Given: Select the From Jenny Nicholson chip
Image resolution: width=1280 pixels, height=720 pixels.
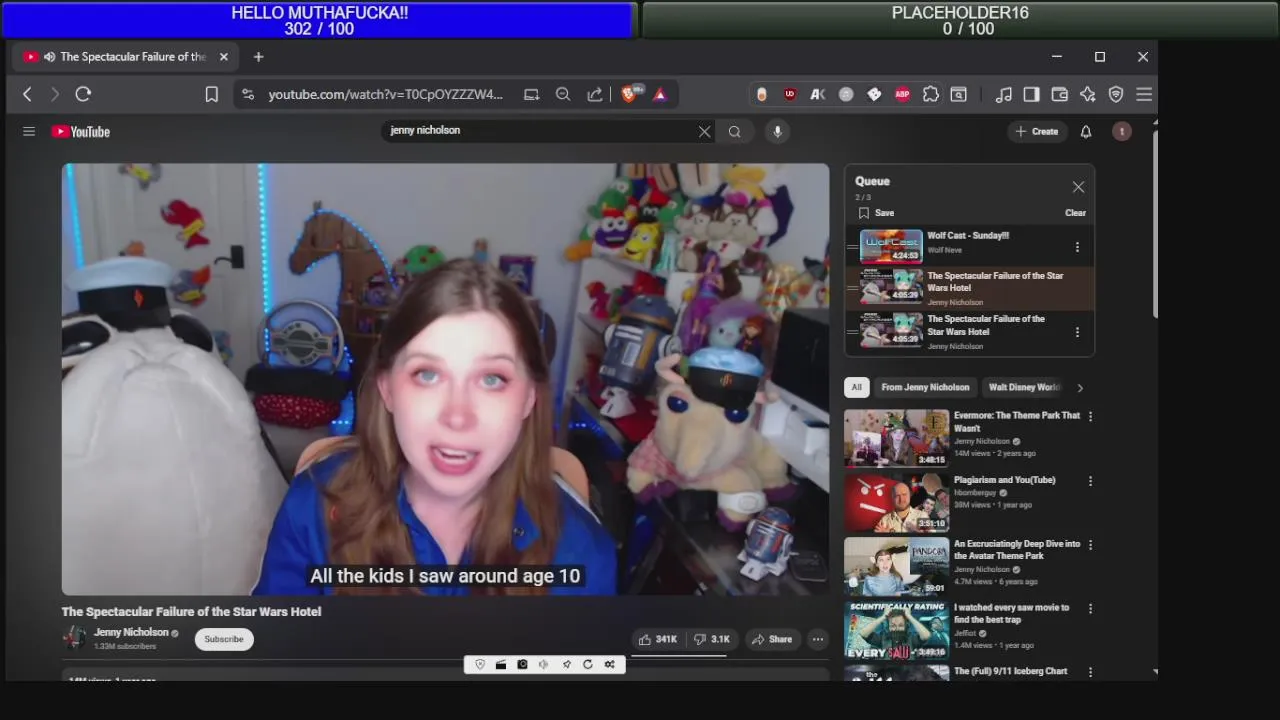Looking at the screenshot, I should 925,387.
